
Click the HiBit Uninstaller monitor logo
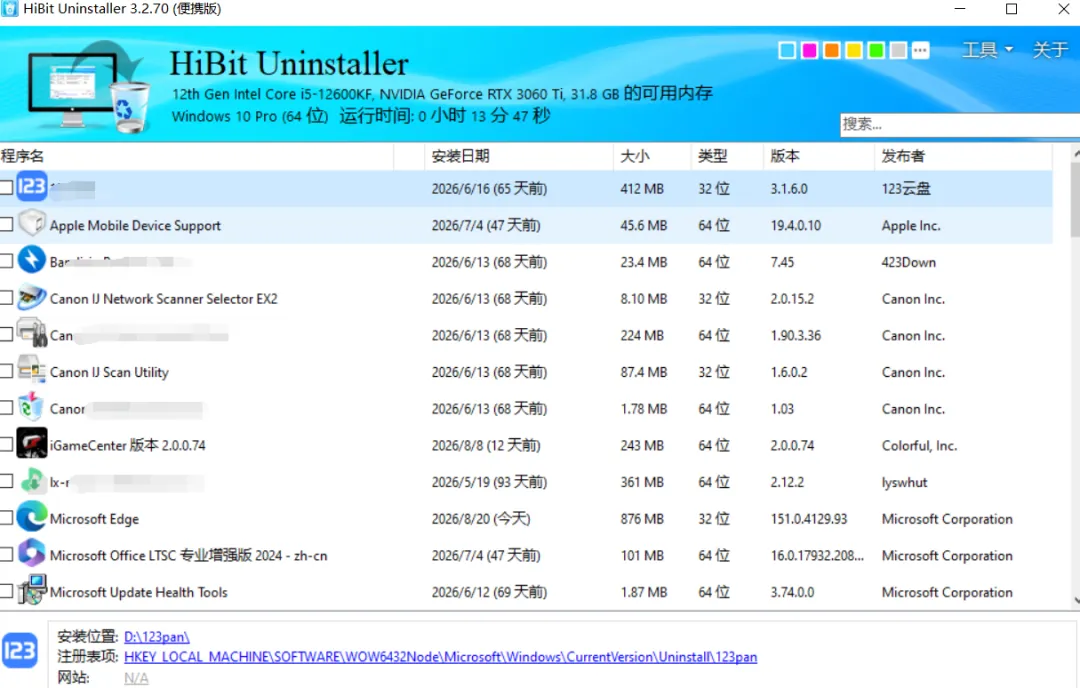pyautogui.click(x=88, y=88)
